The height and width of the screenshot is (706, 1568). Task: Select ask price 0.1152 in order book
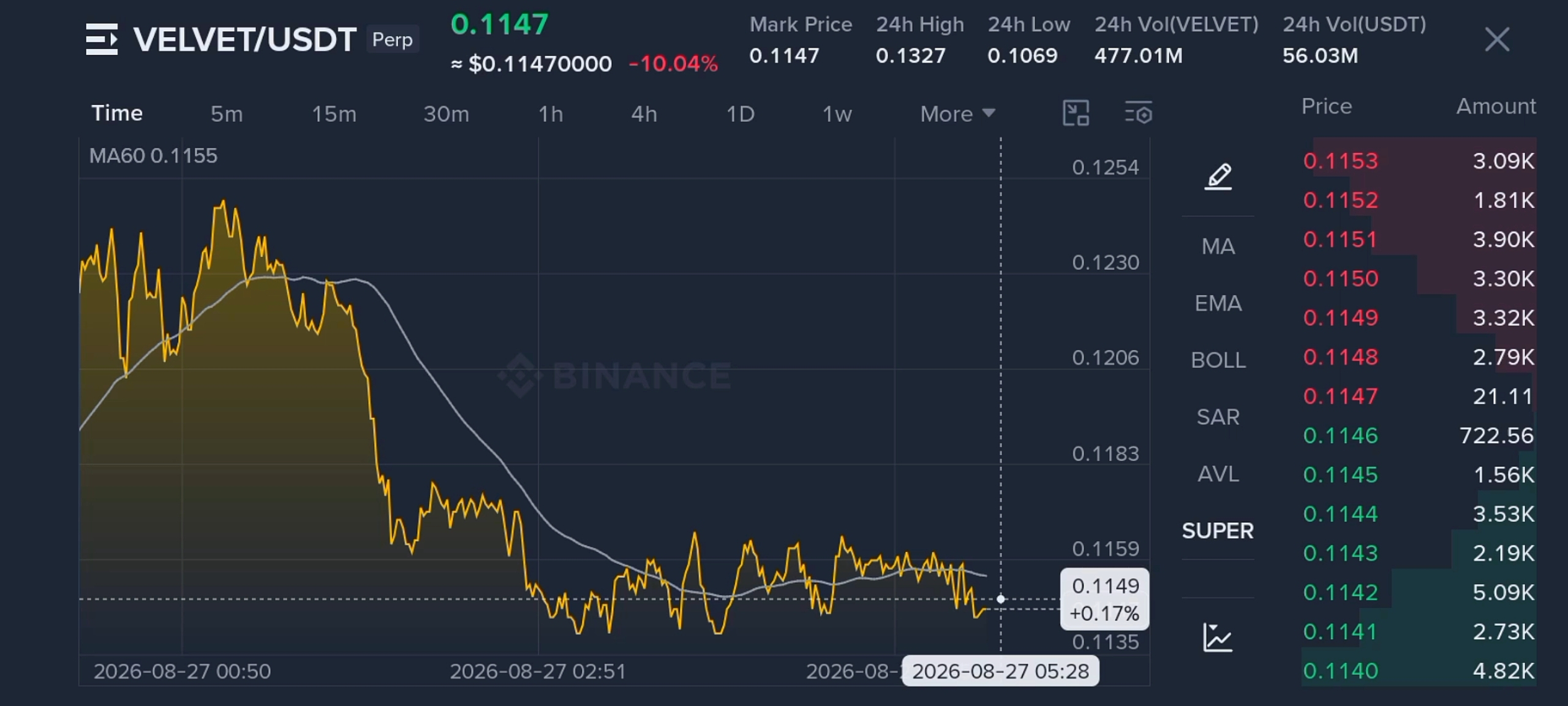pyautogui.click(x=1341, y=200)
